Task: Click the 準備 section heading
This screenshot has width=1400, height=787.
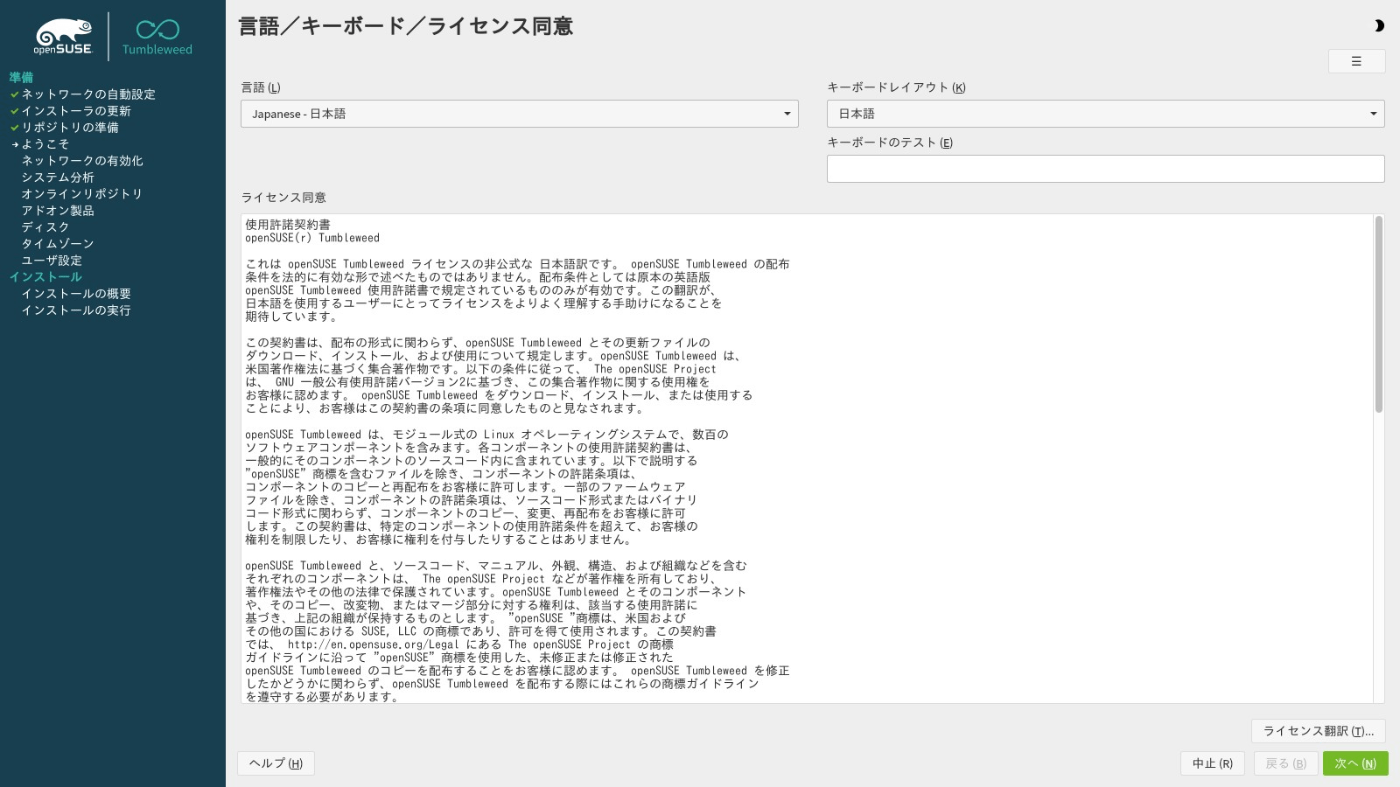Action: click(21, 77)
